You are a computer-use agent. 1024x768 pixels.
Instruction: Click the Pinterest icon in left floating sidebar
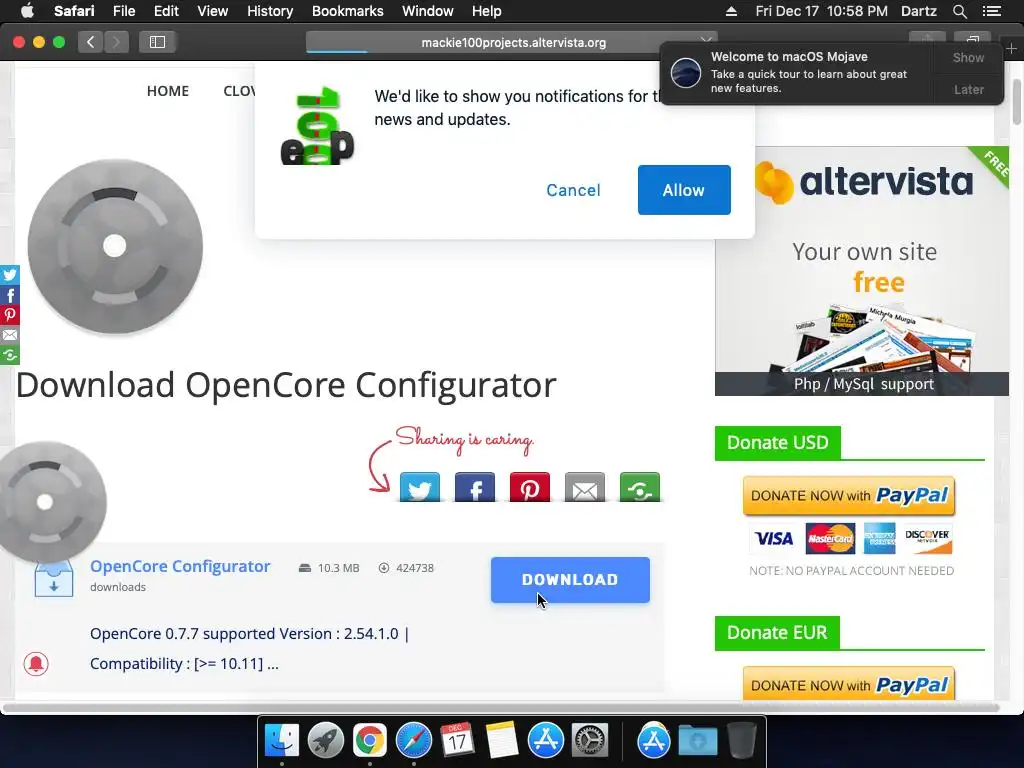[10, 315]
